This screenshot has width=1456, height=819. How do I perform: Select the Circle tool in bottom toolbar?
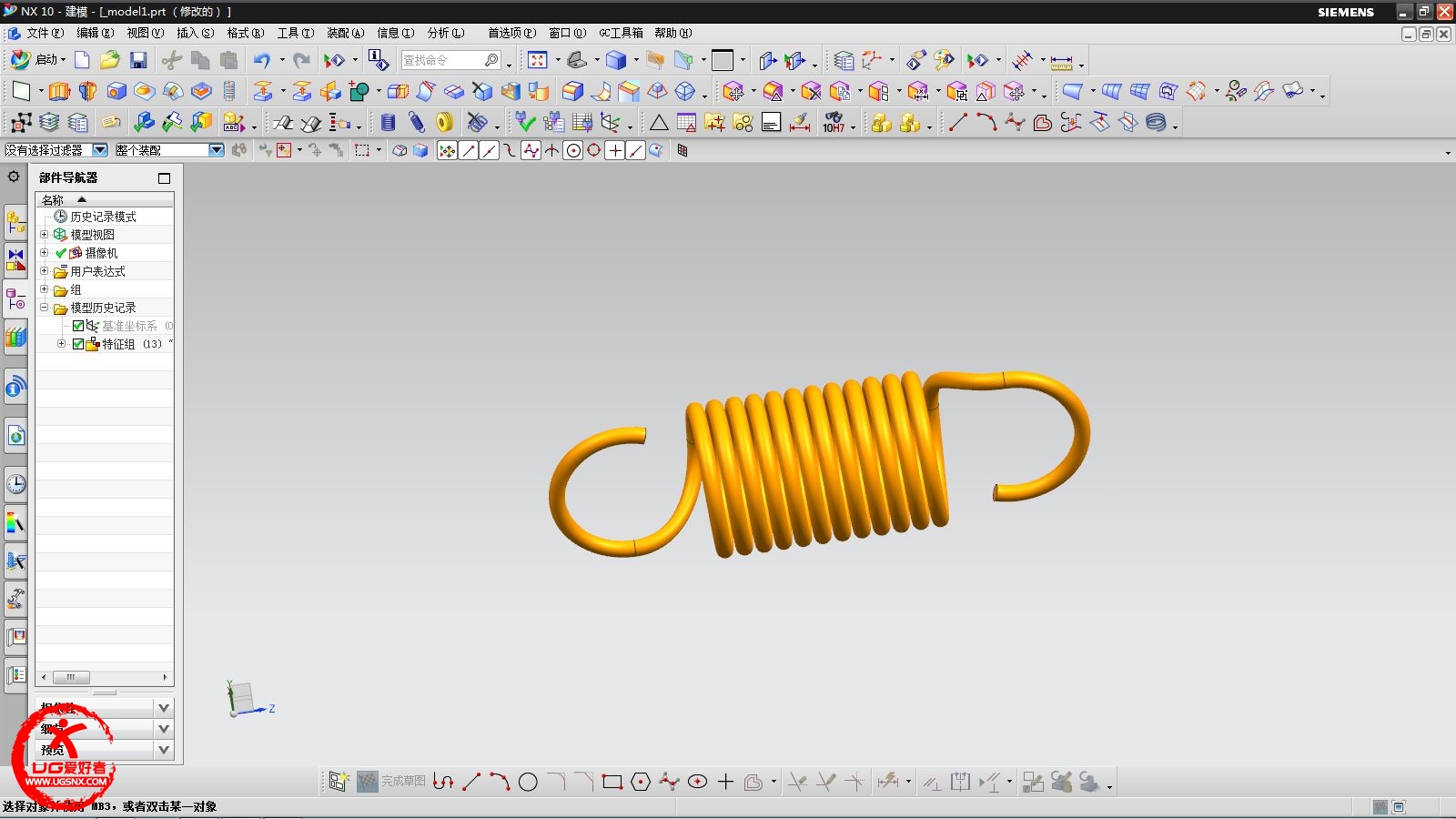click(528, 782)
